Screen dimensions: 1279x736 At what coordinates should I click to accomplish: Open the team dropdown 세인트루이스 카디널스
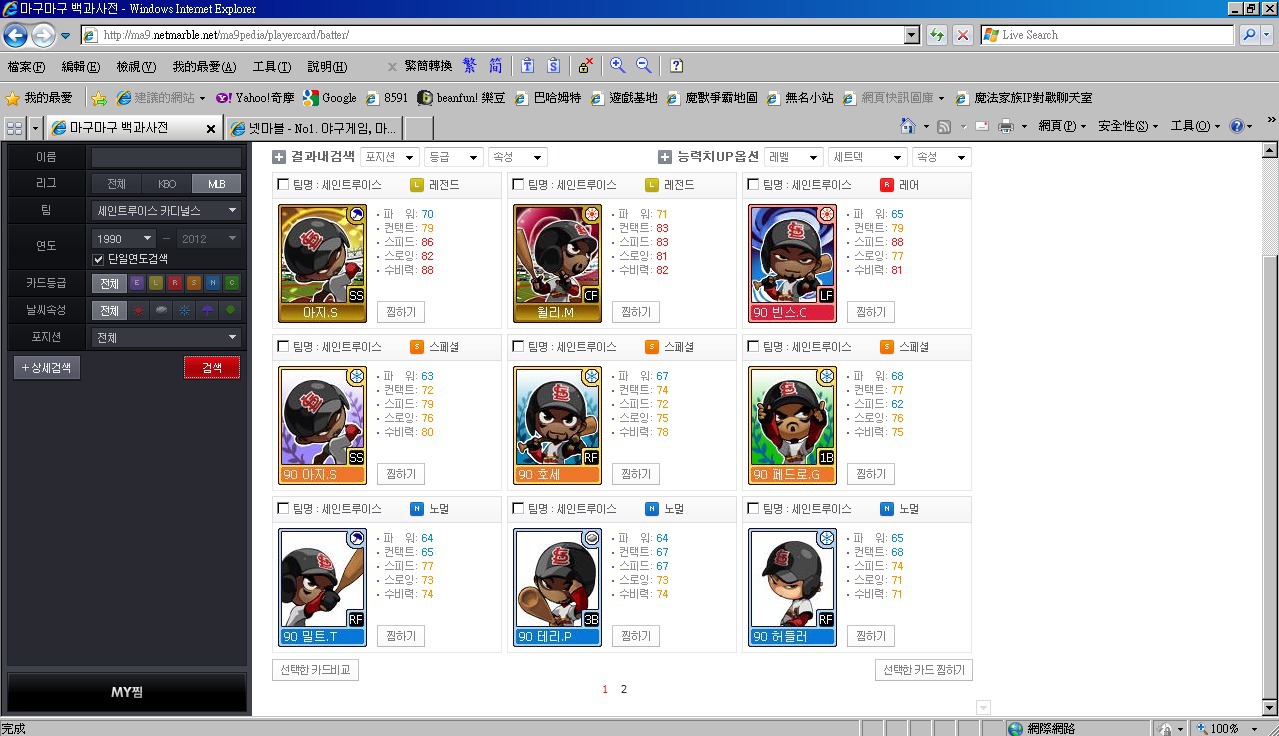[166, 211]
